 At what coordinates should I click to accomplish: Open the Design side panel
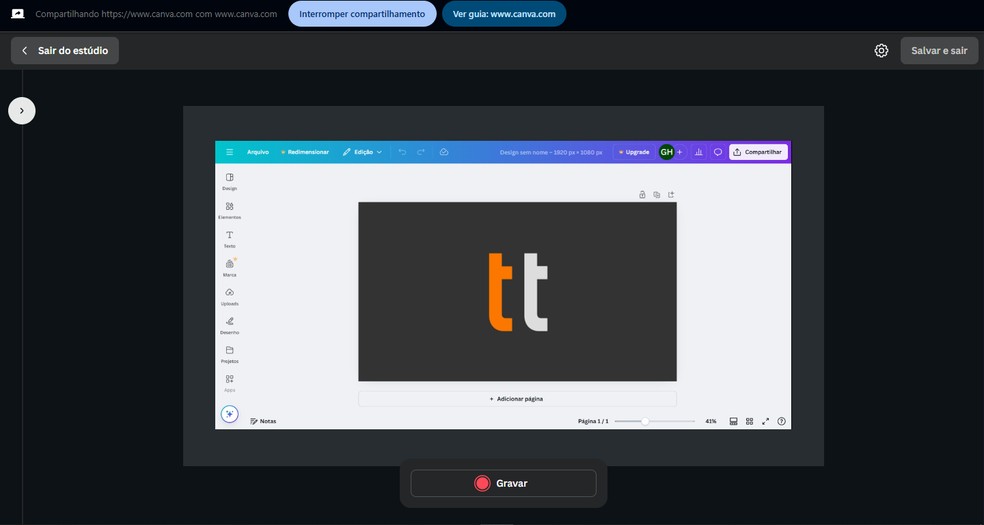point(230,181)
